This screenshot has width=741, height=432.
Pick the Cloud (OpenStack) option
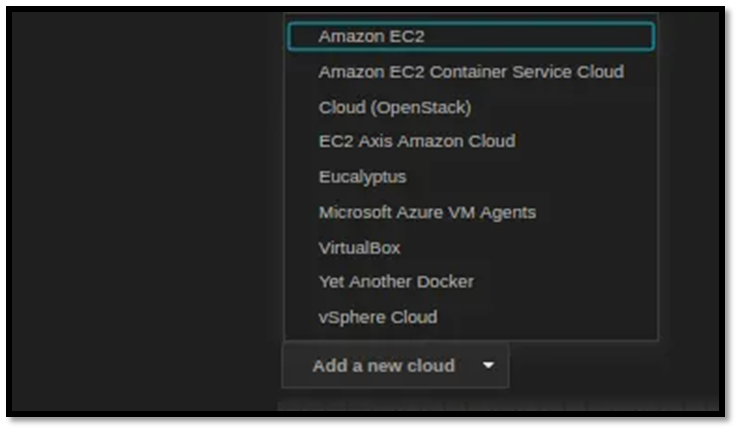394,107
